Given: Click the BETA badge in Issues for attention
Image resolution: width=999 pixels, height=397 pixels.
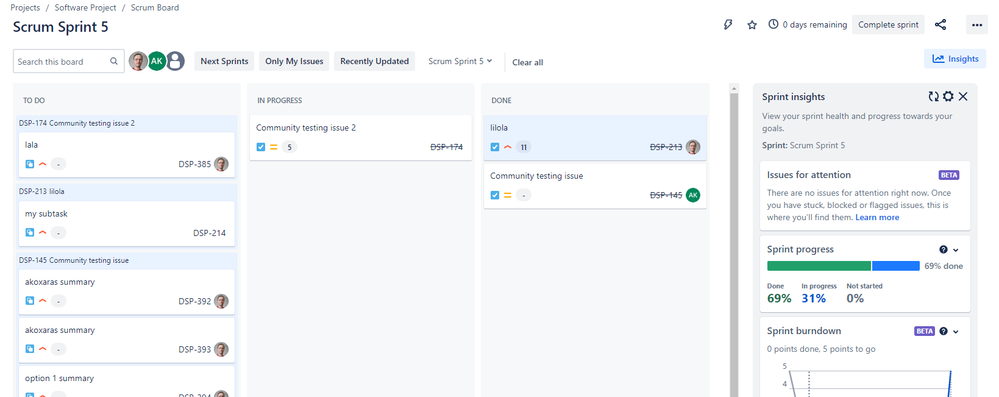Looking at the screenshot, I should click(x=949, y=175).
